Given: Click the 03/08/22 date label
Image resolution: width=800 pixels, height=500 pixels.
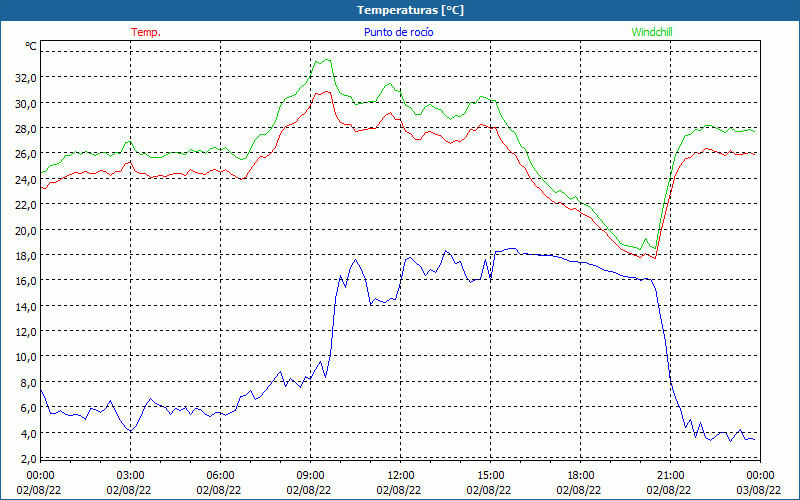Looking at the screenshot, I should [x=759, y=490].
